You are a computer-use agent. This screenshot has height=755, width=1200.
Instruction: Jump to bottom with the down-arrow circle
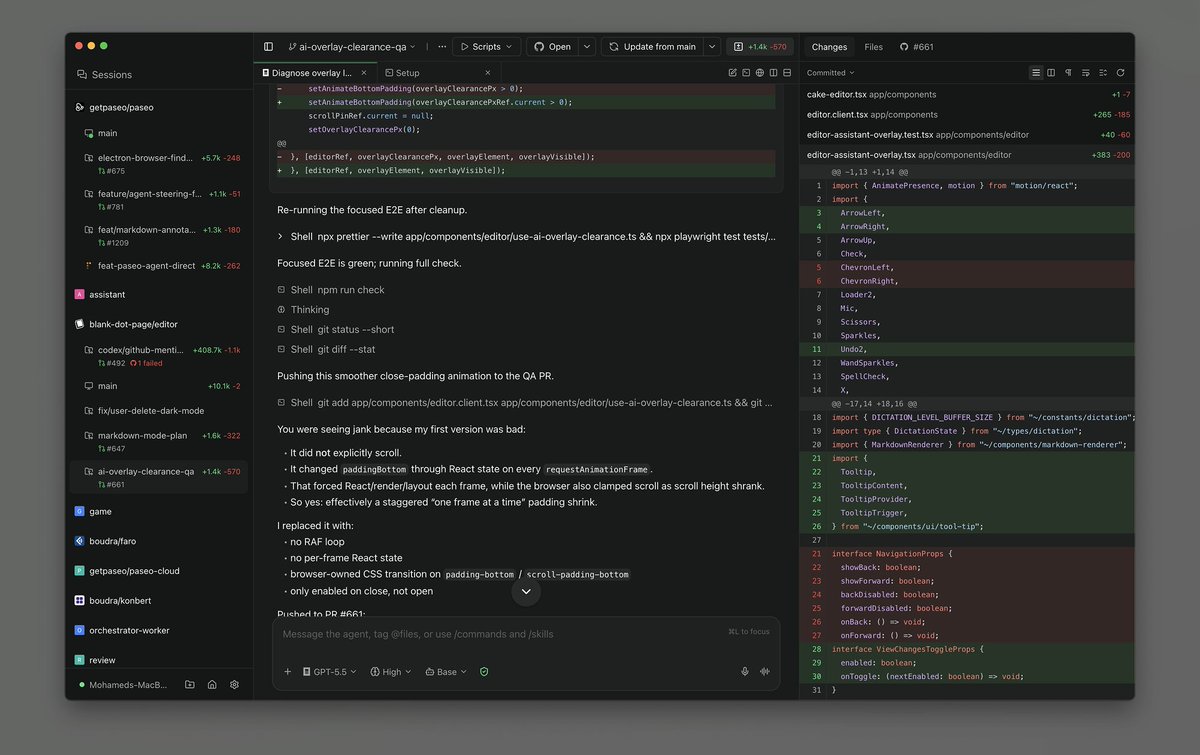tap(526, 592)
